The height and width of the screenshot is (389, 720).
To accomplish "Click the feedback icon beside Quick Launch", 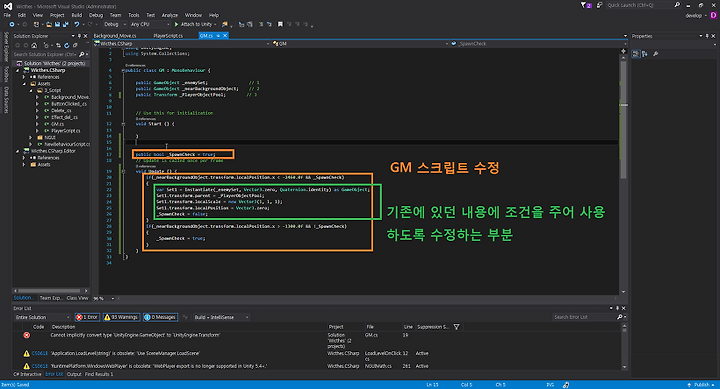I will coord(599,5).
